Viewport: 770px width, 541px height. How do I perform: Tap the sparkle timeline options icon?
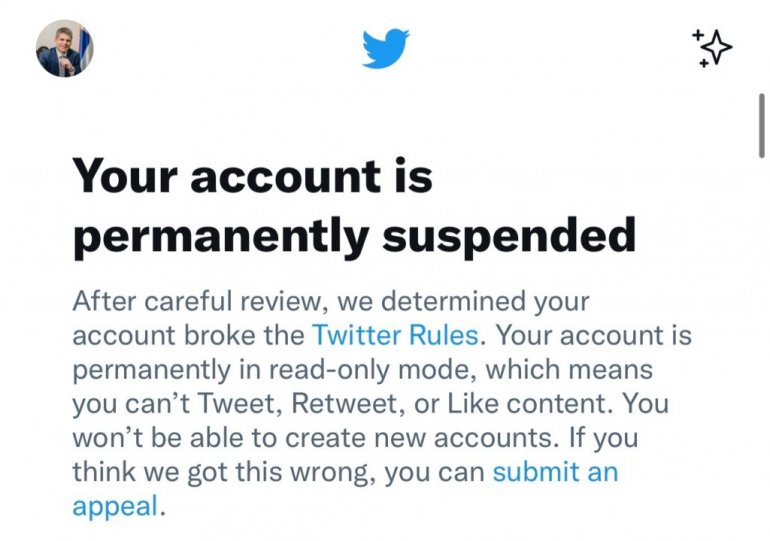(x=712, y=48)
